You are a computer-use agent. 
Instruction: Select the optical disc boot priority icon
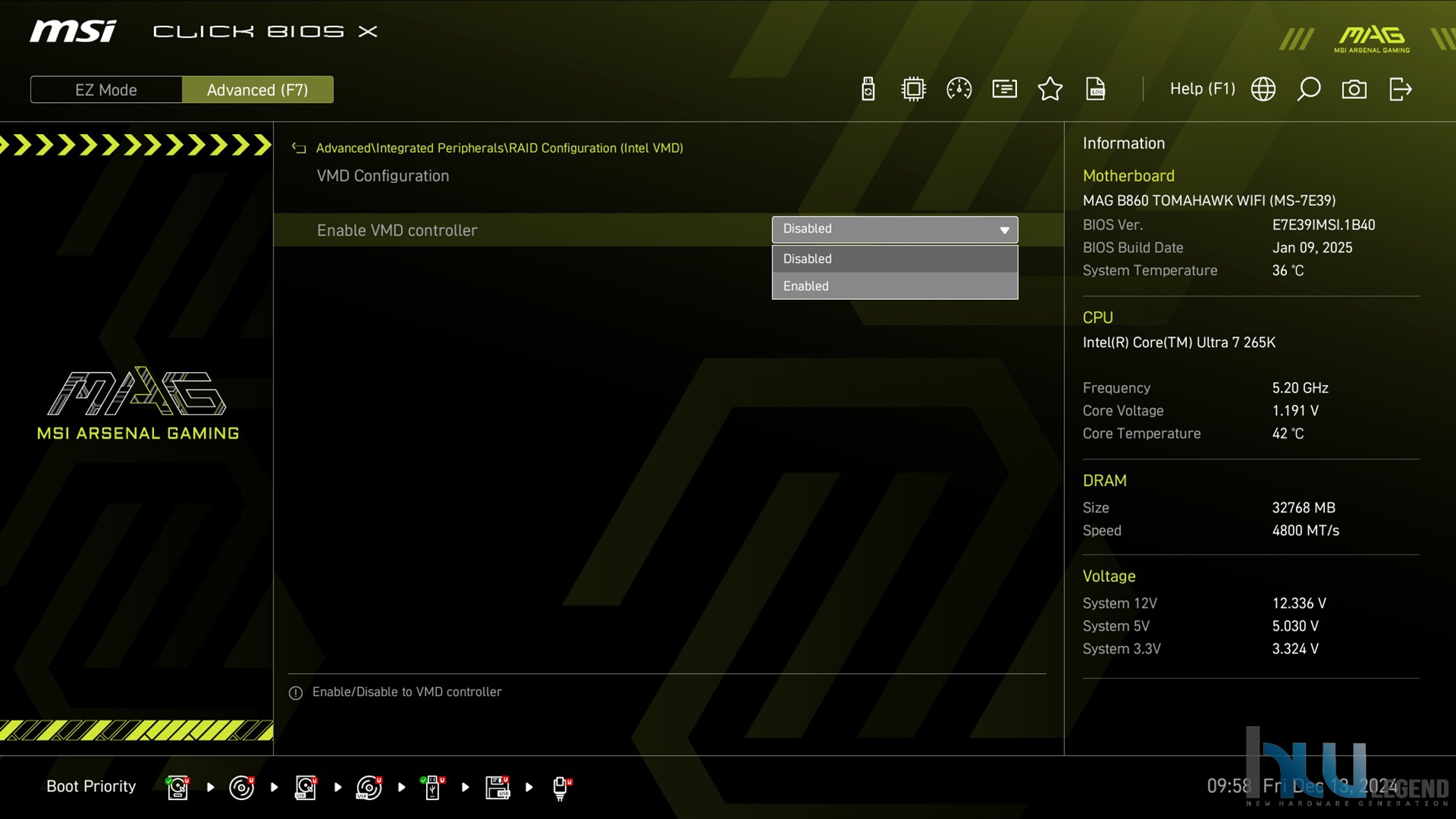point(242,787)
